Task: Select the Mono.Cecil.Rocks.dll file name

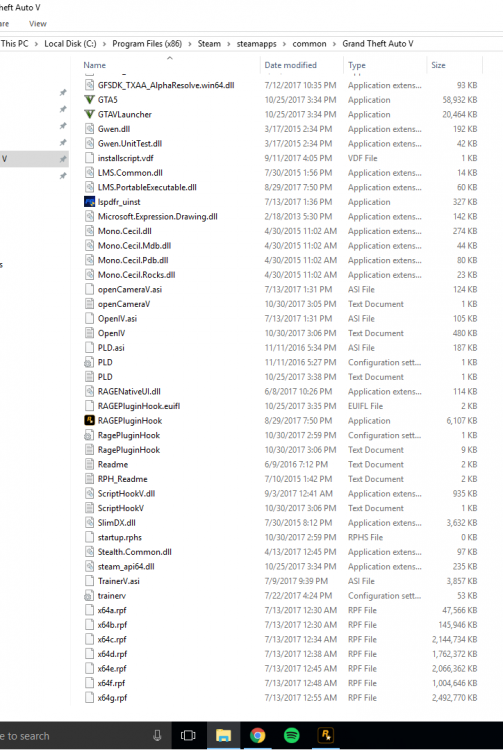Action: pyautogui.click(x=137, y=275)
